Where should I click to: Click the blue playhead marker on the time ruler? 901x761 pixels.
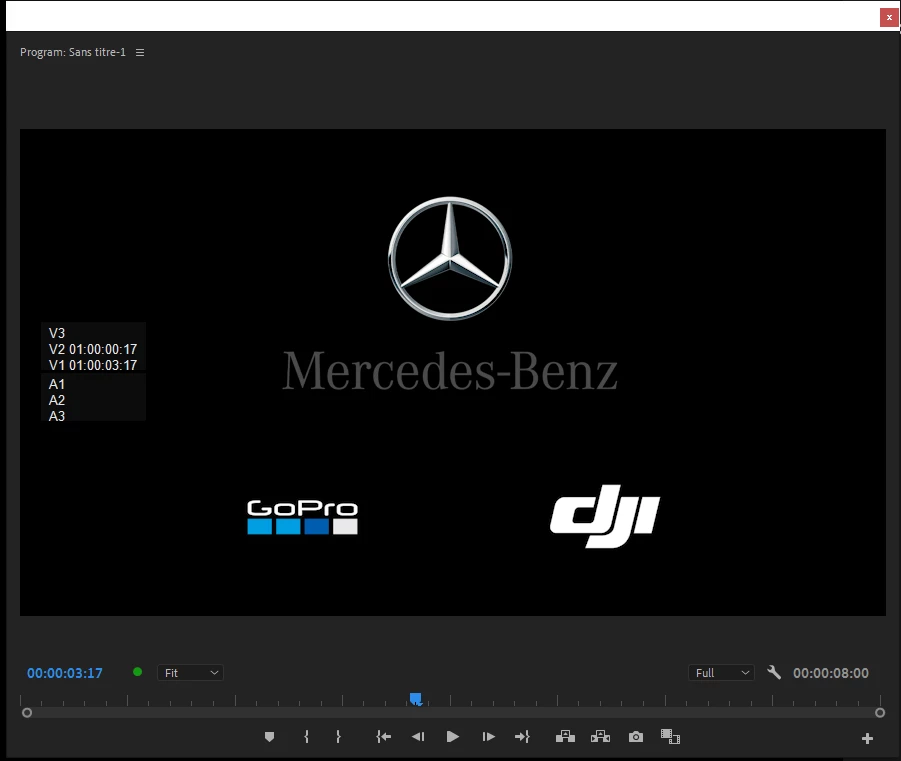pyautogui.click(x=415, y=699)
